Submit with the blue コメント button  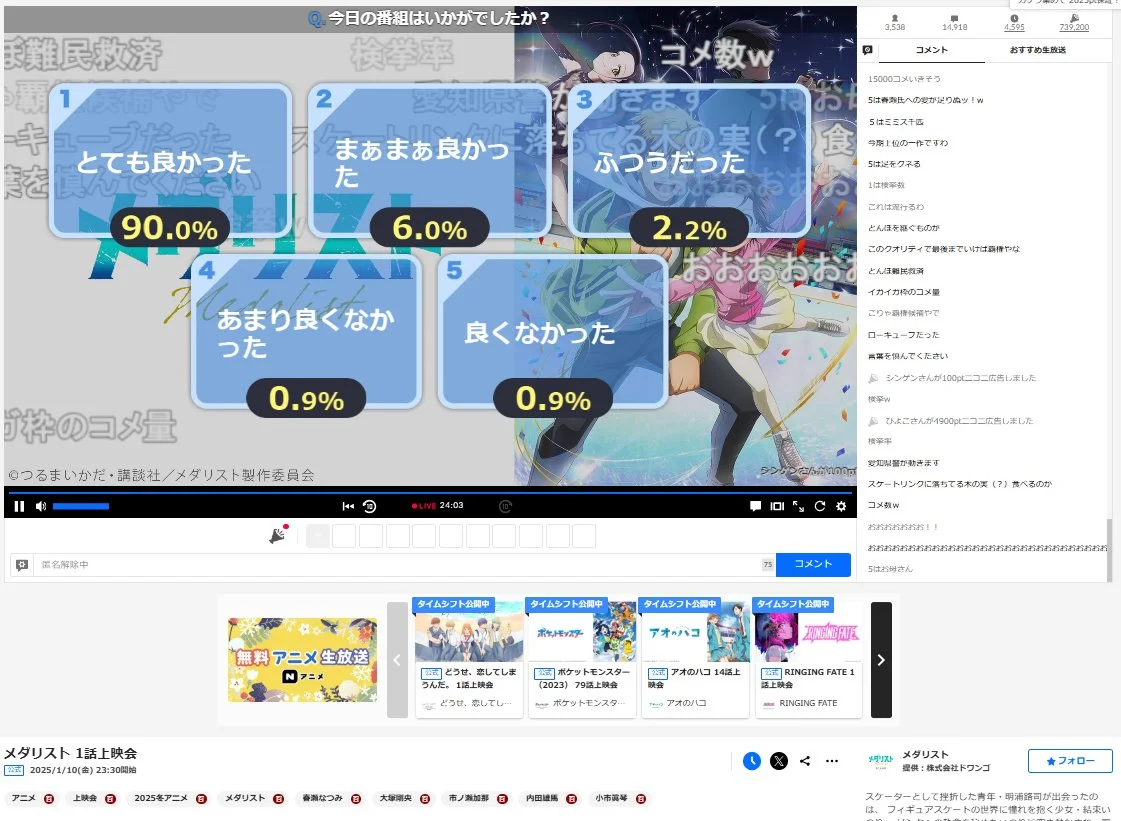point(813,564)
